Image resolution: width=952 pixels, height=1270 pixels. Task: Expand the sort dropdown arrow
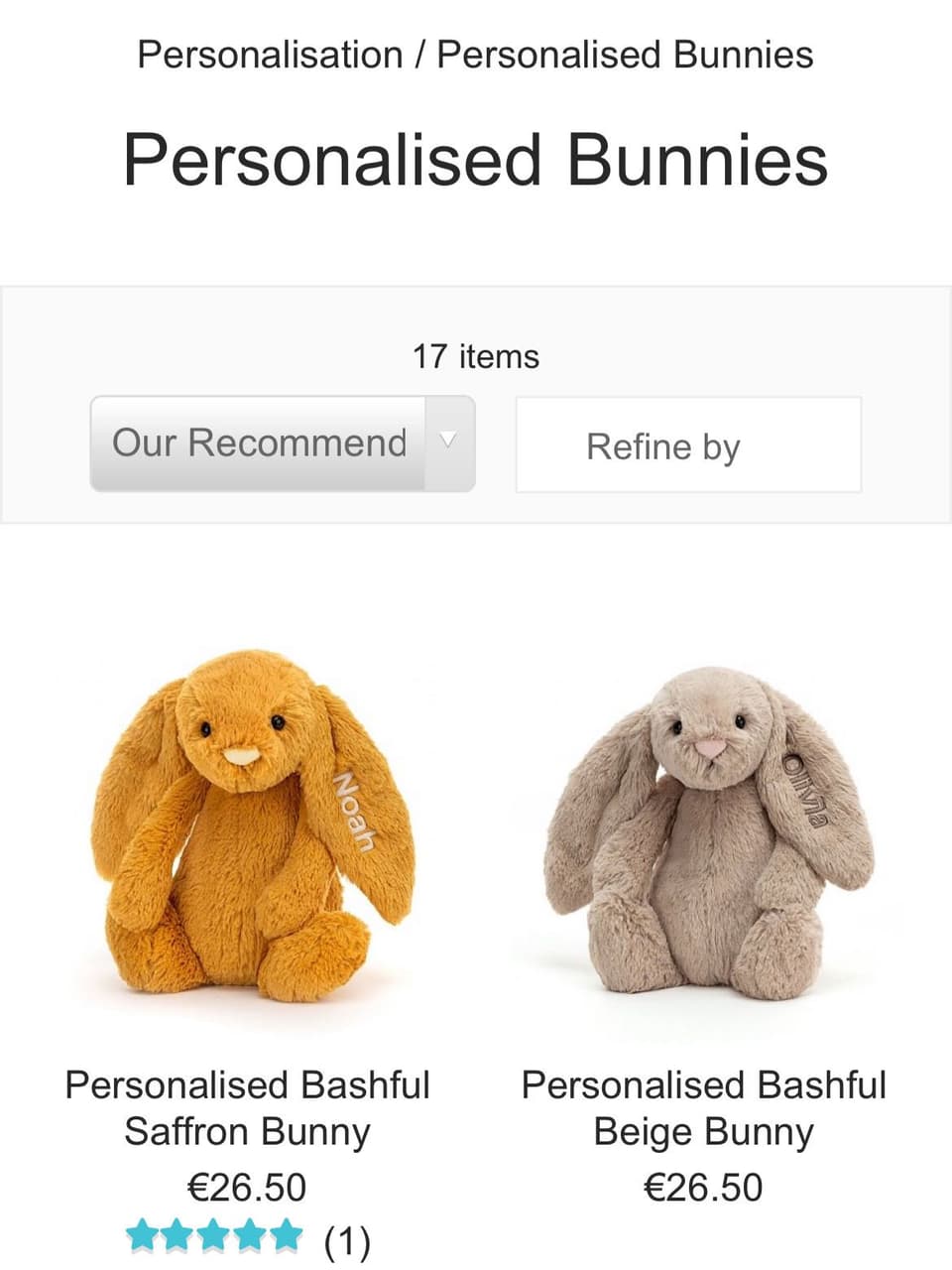pyautogui.click(x=448, y=444)
